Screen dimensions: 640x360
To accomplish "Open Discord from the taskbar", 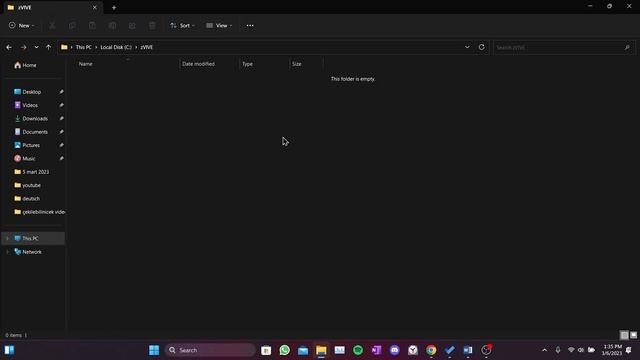I will (395, 350).
